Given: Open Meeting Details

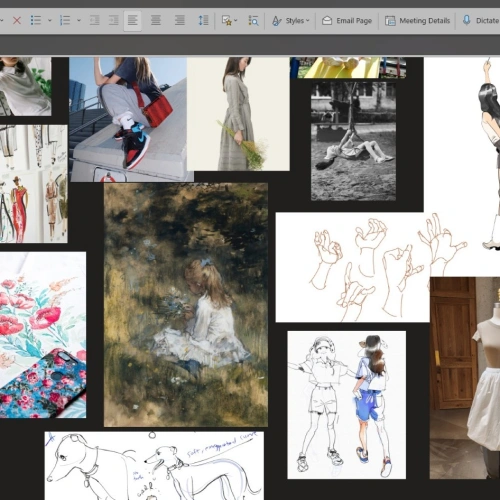Looking at the screenshot, I should point(418,21).
